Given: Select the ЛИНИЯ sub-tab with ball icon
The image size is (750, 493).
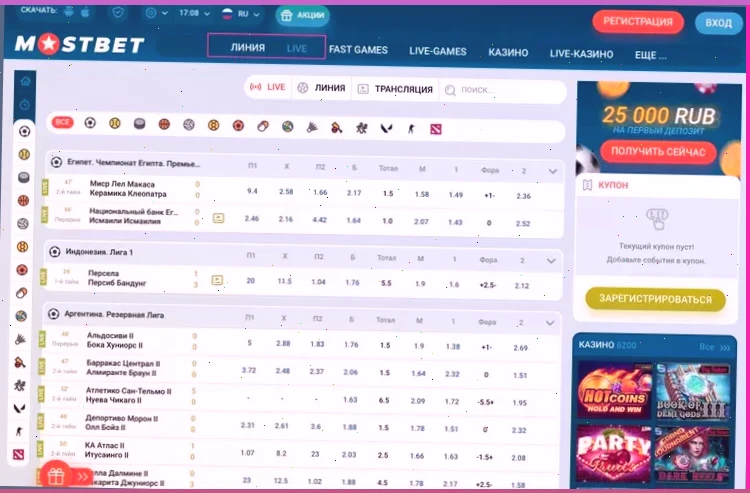Looking at the screenshot, I should click(x=321, y=88).
